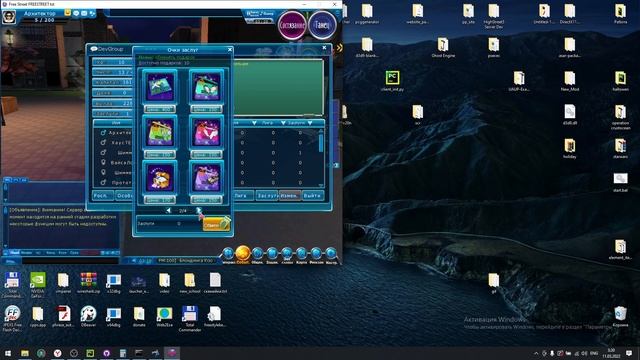Select the pcggenerator folder on desktop

(x=367, y=14)
